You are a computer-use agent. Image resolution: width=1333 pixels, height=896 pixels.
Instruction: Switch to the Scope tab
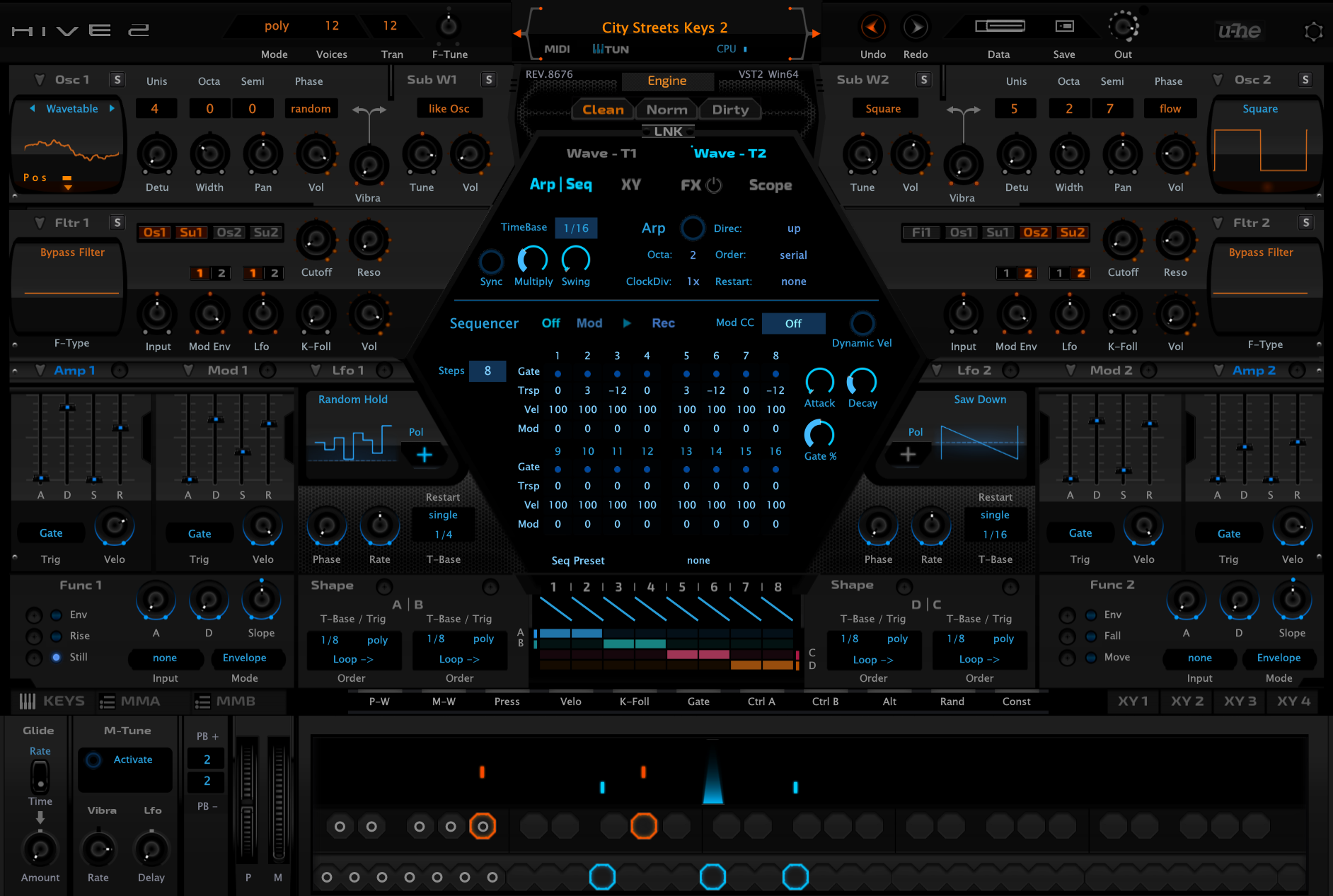771,185
